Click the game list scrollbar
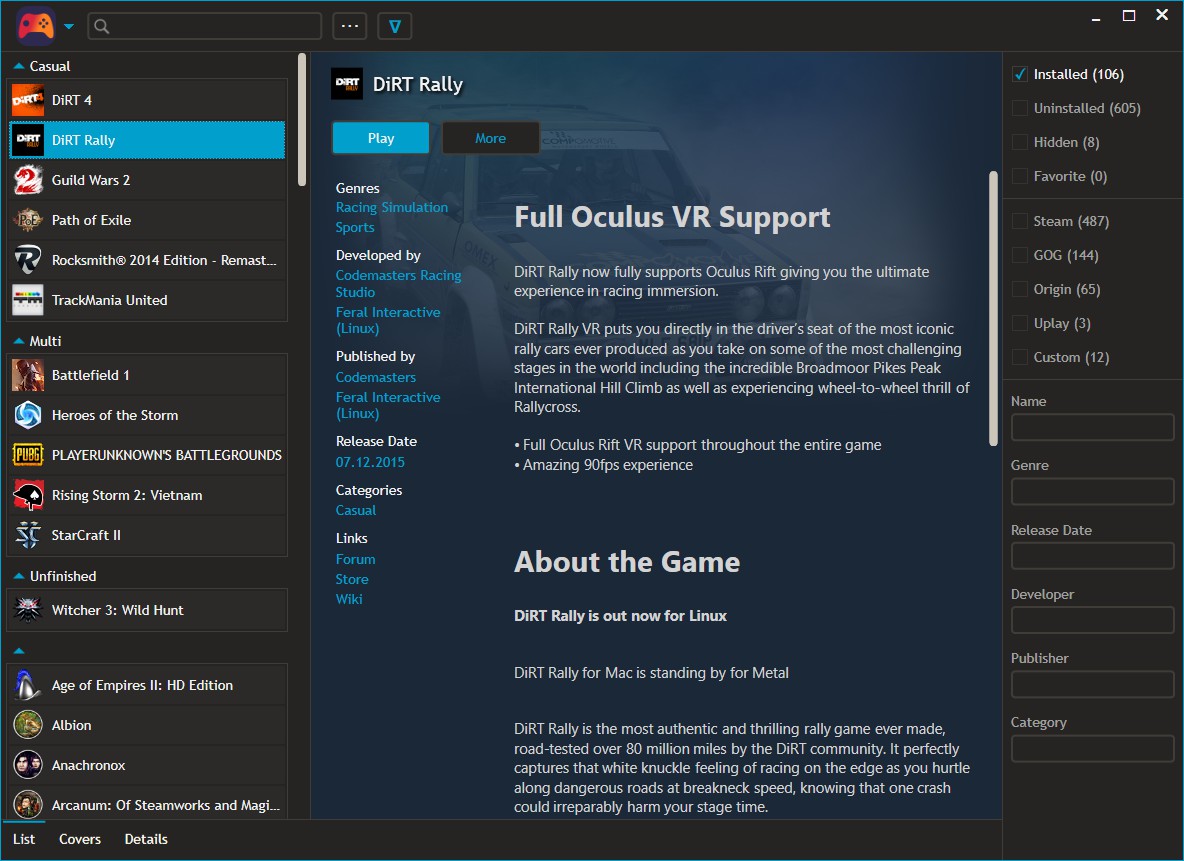1184x861 pixels. (302, 119)
